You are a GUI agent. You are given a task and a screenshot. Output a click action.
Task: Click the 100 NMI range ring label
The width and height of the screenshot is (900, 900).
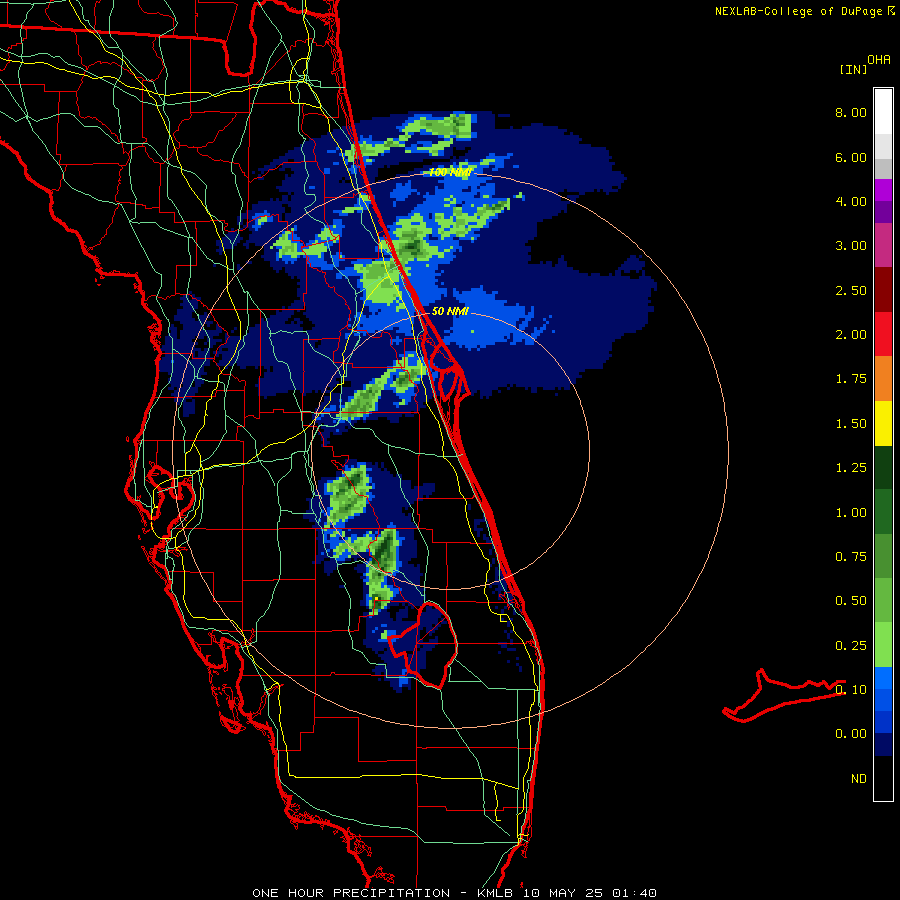point(451,172)
